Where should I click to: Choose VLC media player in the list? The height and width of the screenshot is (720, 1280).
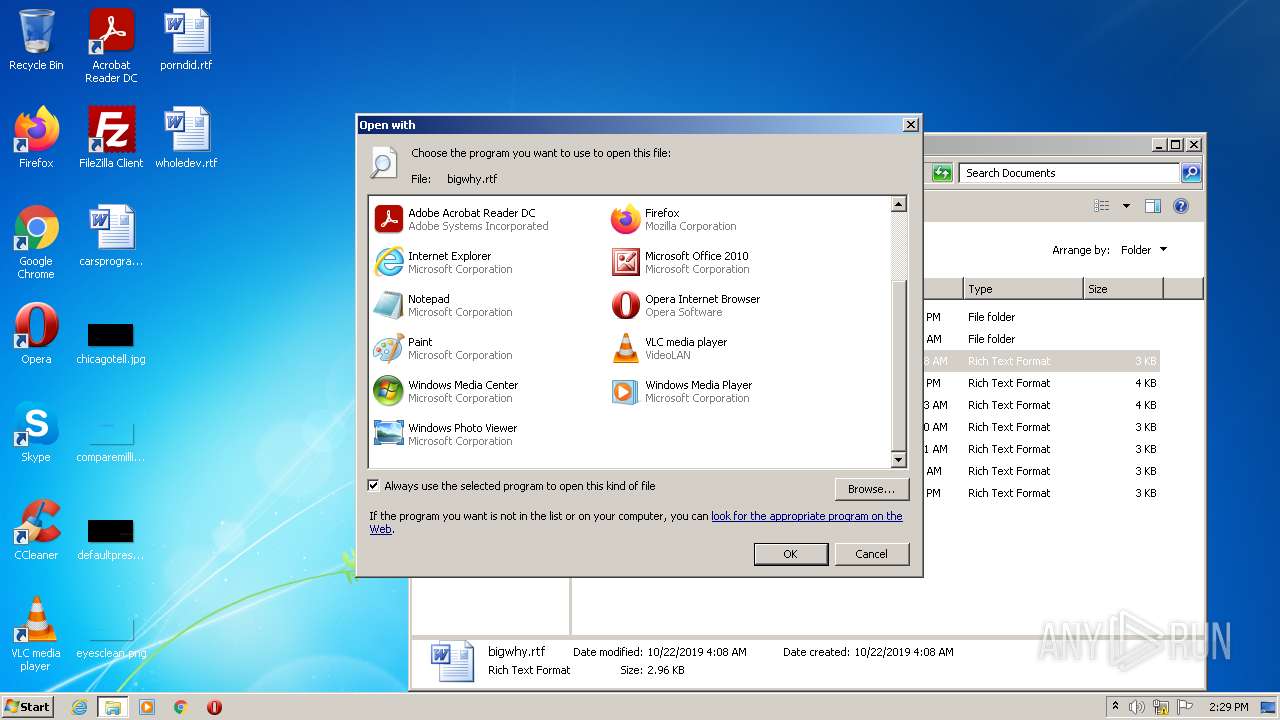pos(669,348)
